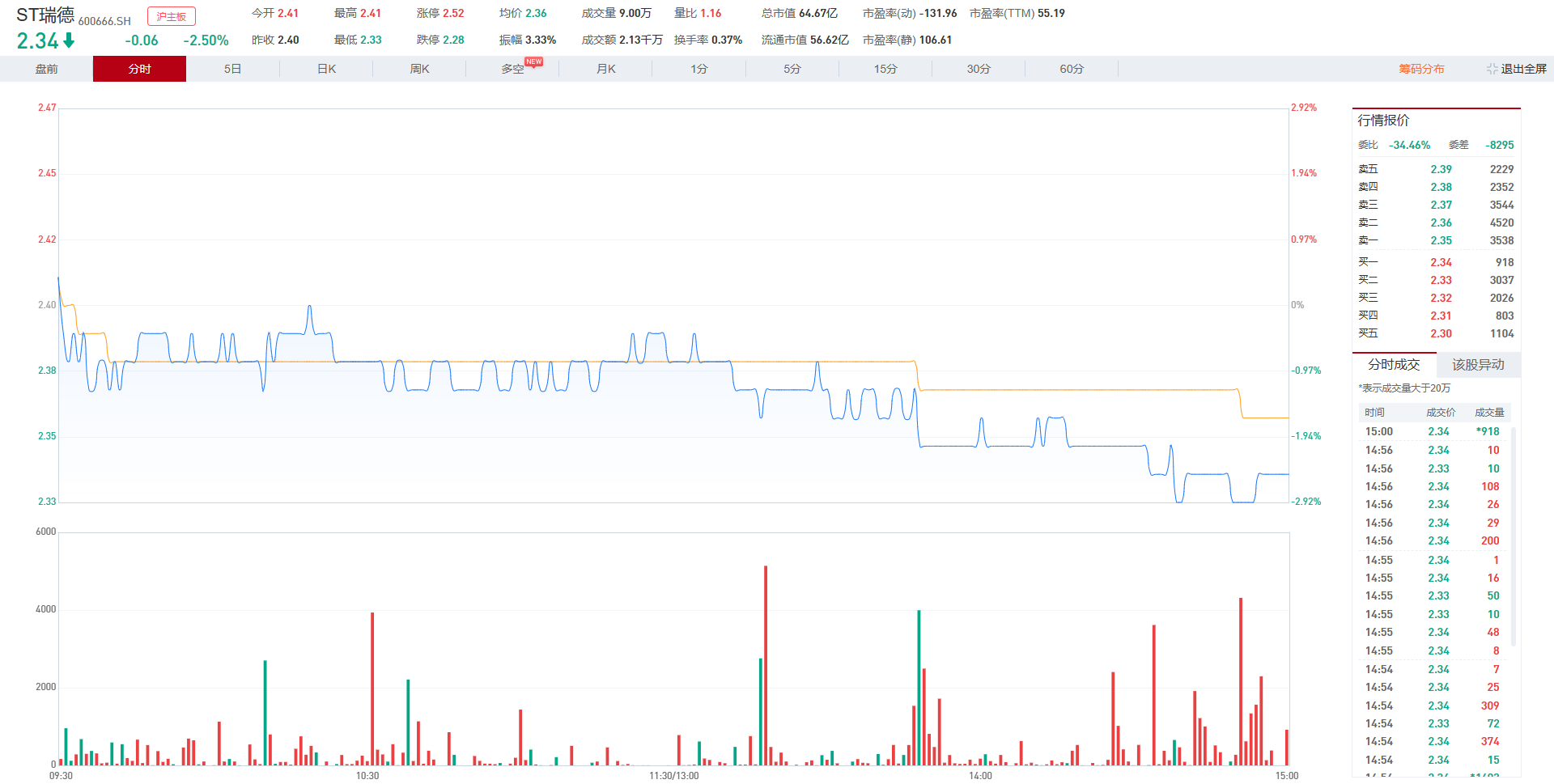1554x784 pixels.
Task: Select the 1分 interval tab
Action: coord(698,69)
